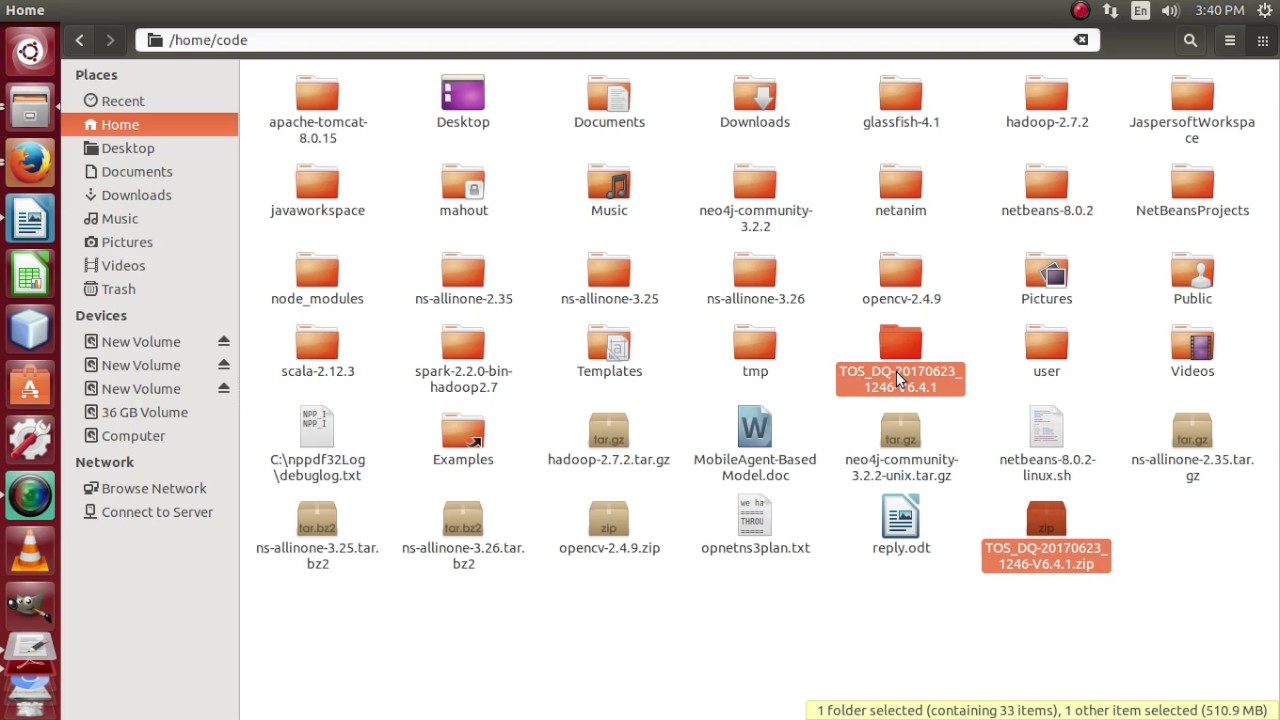Screen dimensions: 1280x720
Task: Click Connect to Server
Action: [x=149, y=512]
